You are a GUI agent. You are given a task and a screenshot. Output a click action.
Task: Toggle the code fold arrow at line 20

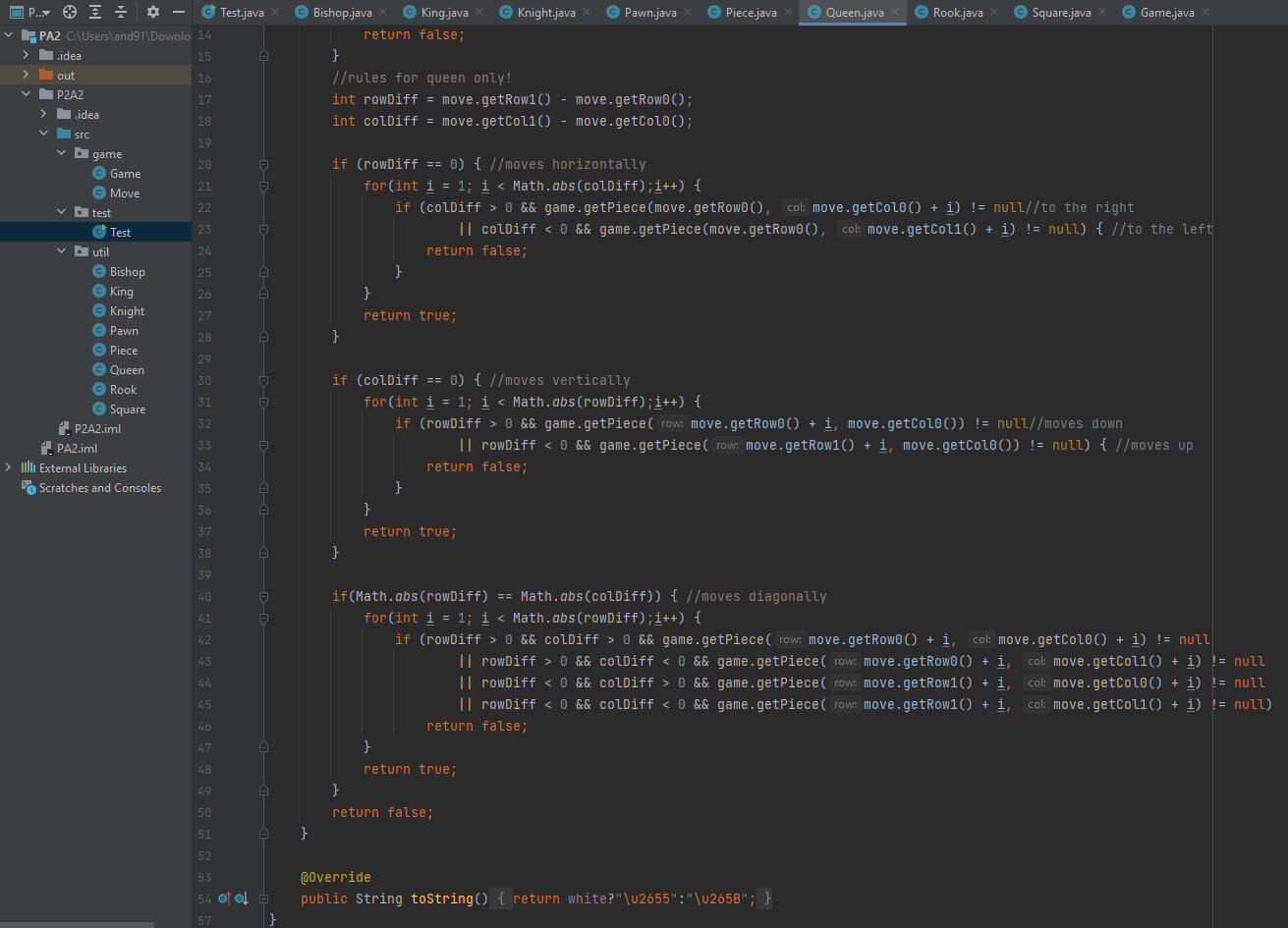tap(263, 164)
